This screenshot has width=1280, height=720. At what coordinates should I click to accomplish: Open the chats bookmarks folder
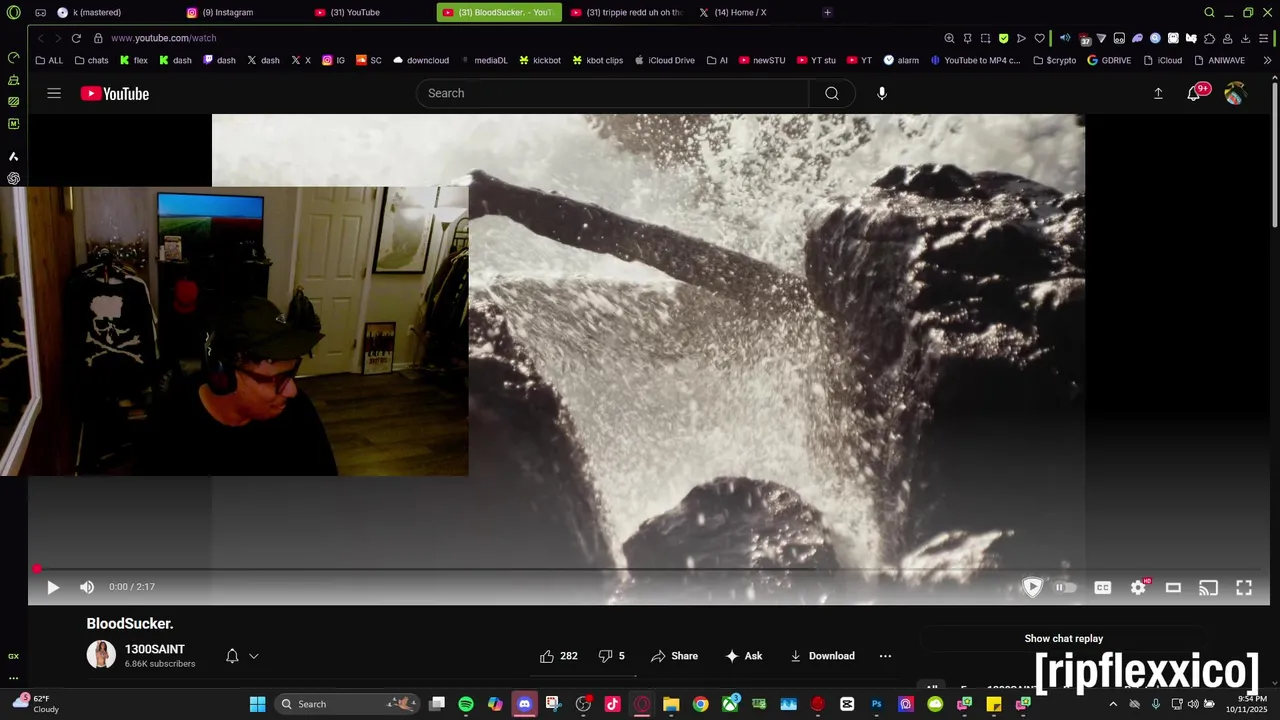92,60
